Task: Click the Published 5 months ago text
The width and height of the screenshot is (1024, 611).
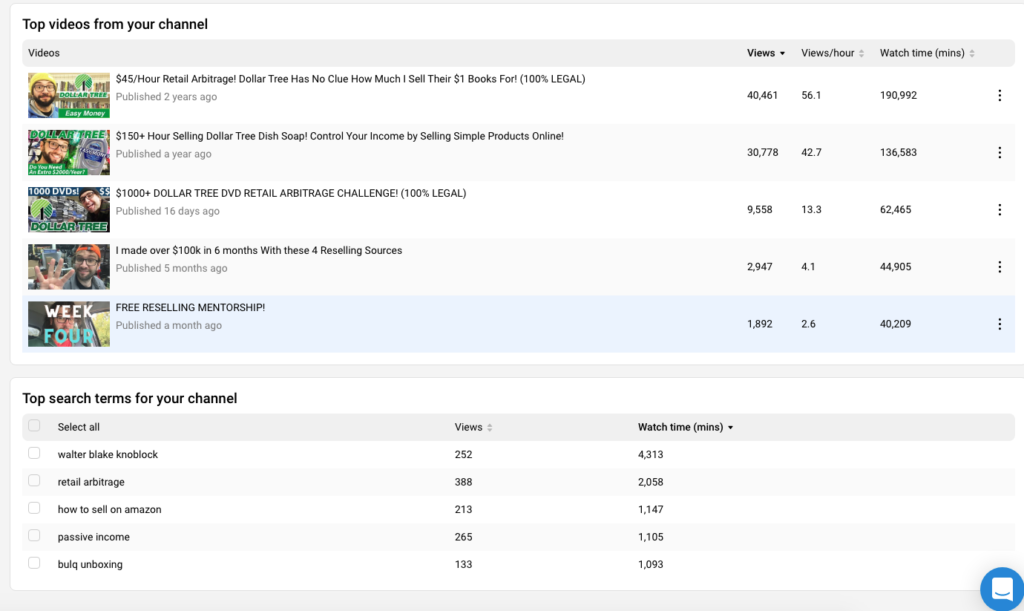Action: click(171, 268)
